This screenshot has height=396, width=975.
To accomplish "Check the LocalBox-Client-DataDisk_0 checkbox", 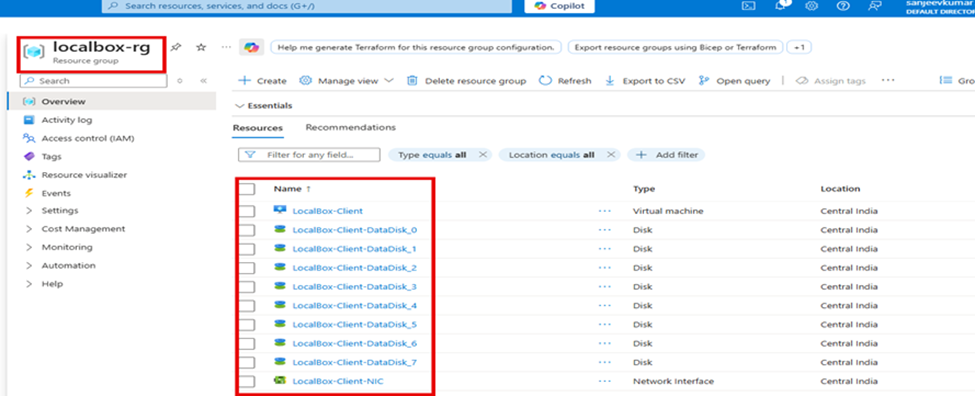I will pyautogui.click(x=247, y=231).
